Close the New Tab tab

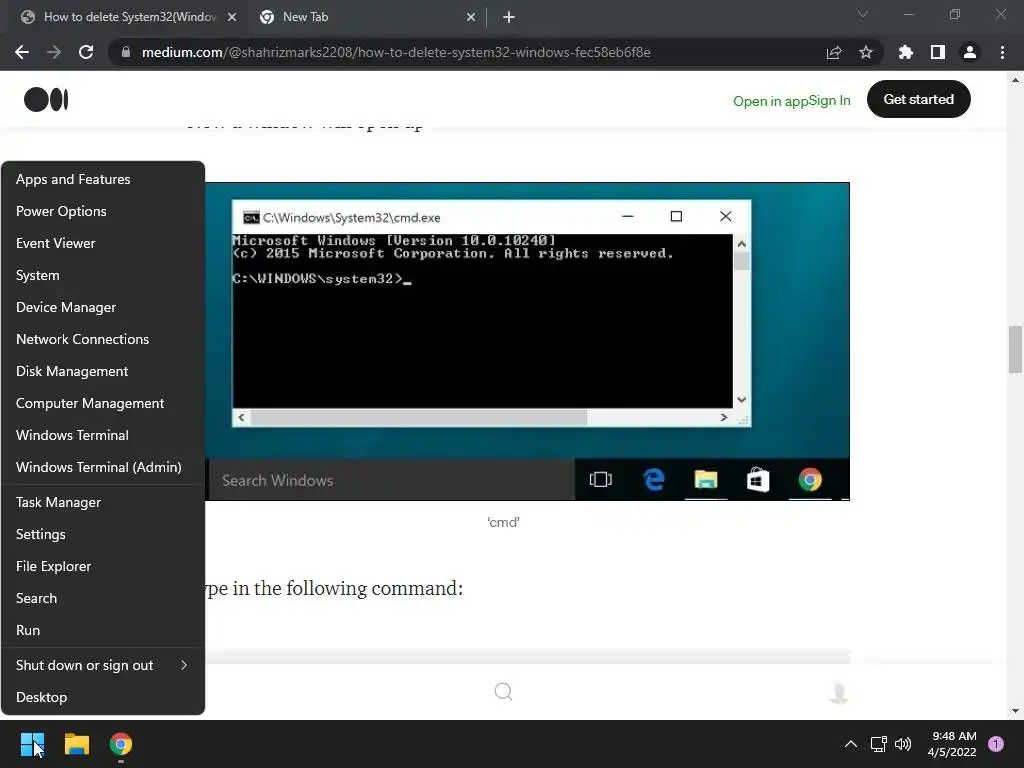[x=471, y=18]
